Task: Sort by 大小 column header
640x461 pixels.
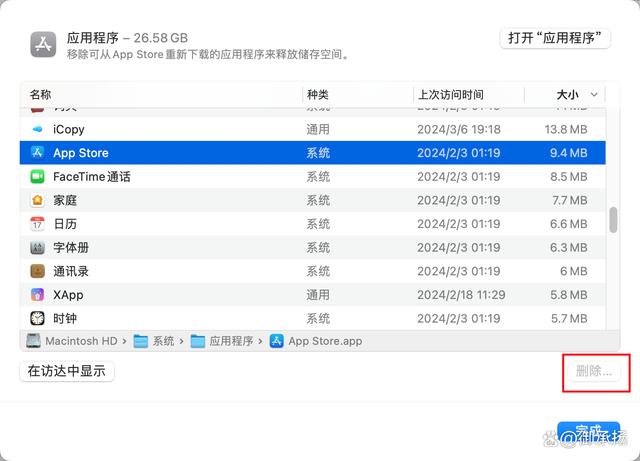Action: (568, 95)
